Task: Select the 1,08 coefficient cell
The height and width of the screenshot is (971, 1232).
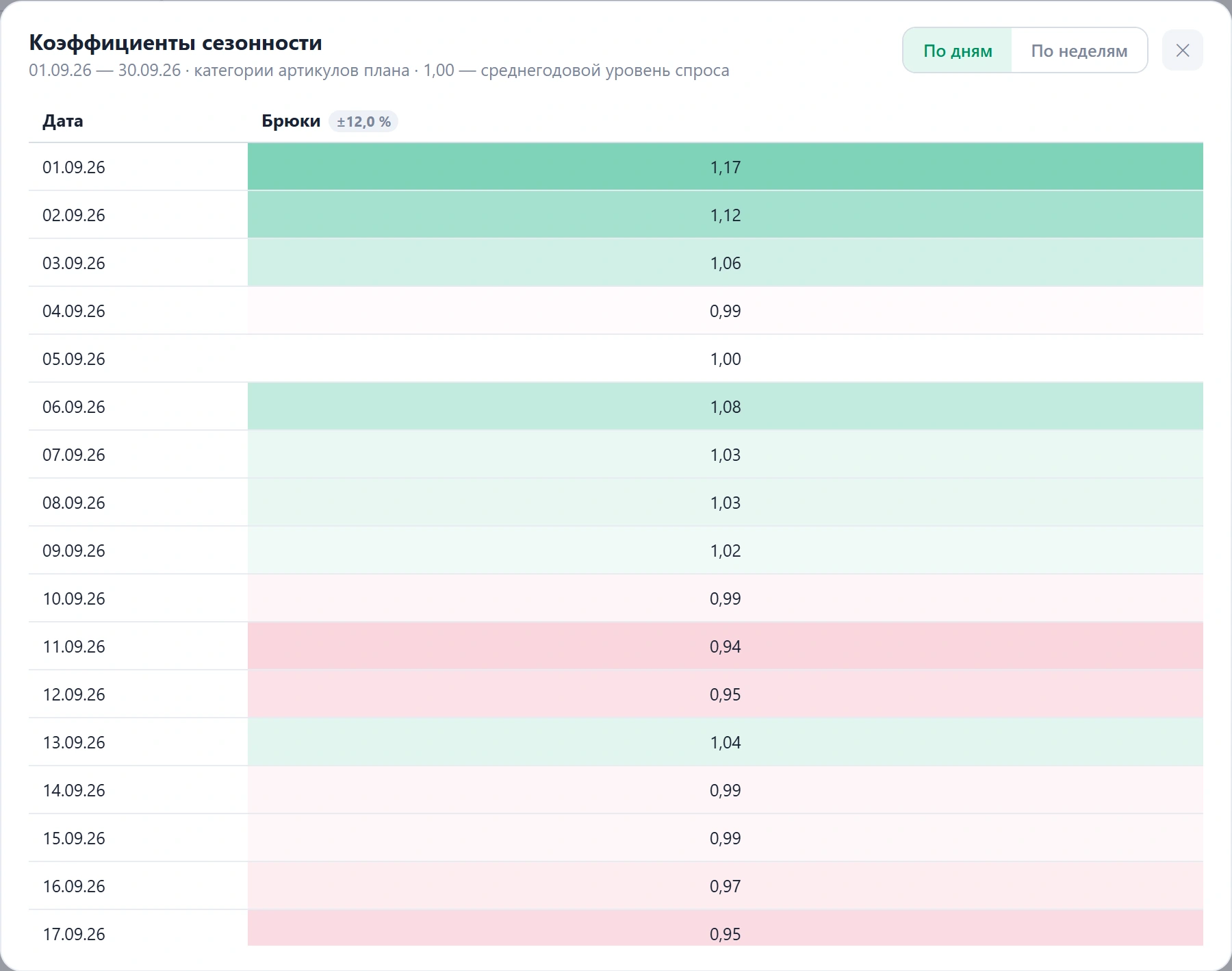Action: tap(725, 407)
